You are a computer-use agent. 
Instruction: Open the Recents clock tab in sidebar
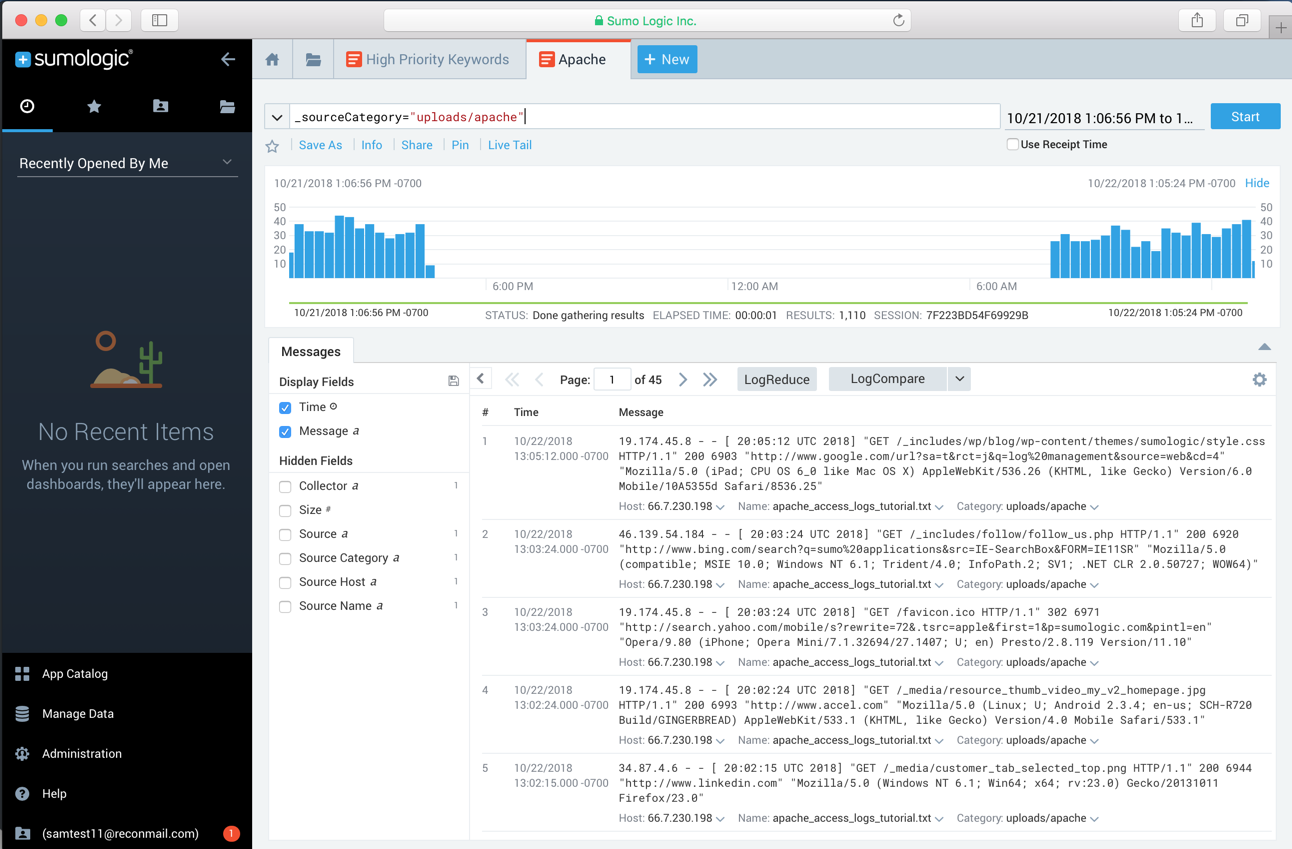(27, 106)
